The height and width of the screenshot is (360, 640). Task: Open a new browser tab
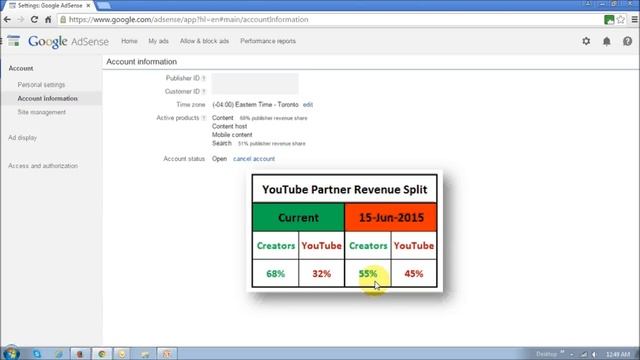click(104, 6)
